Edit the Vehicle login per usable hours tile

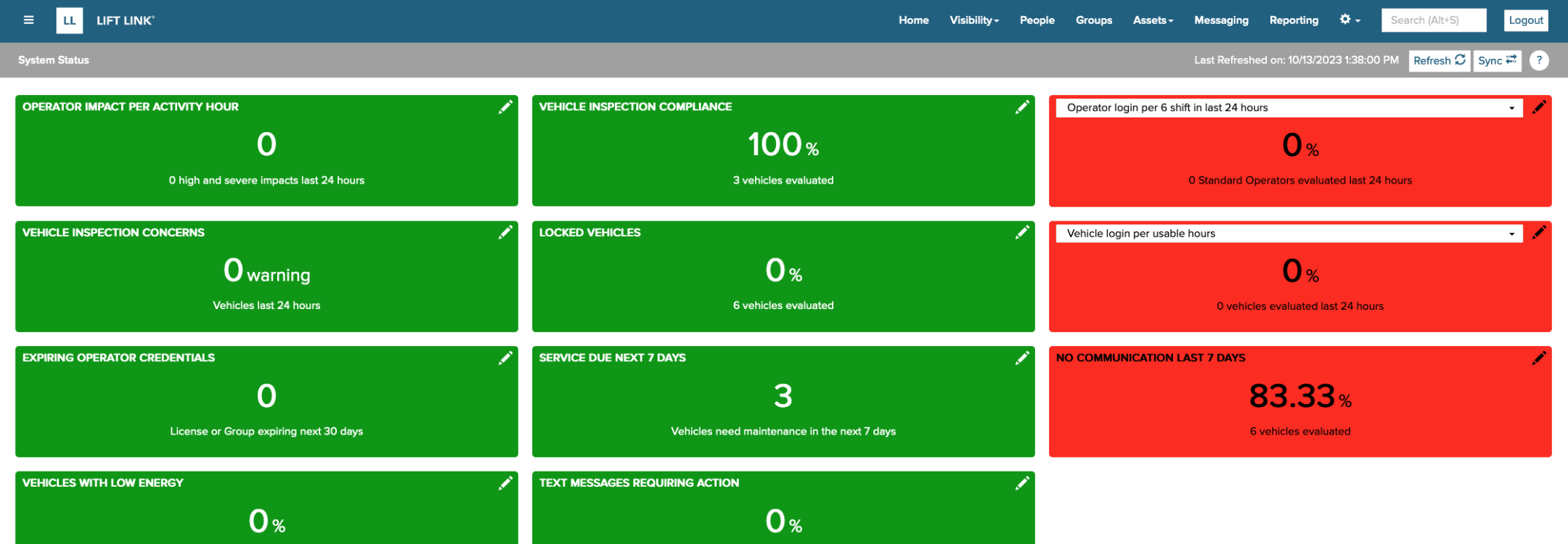point(1539,232)
